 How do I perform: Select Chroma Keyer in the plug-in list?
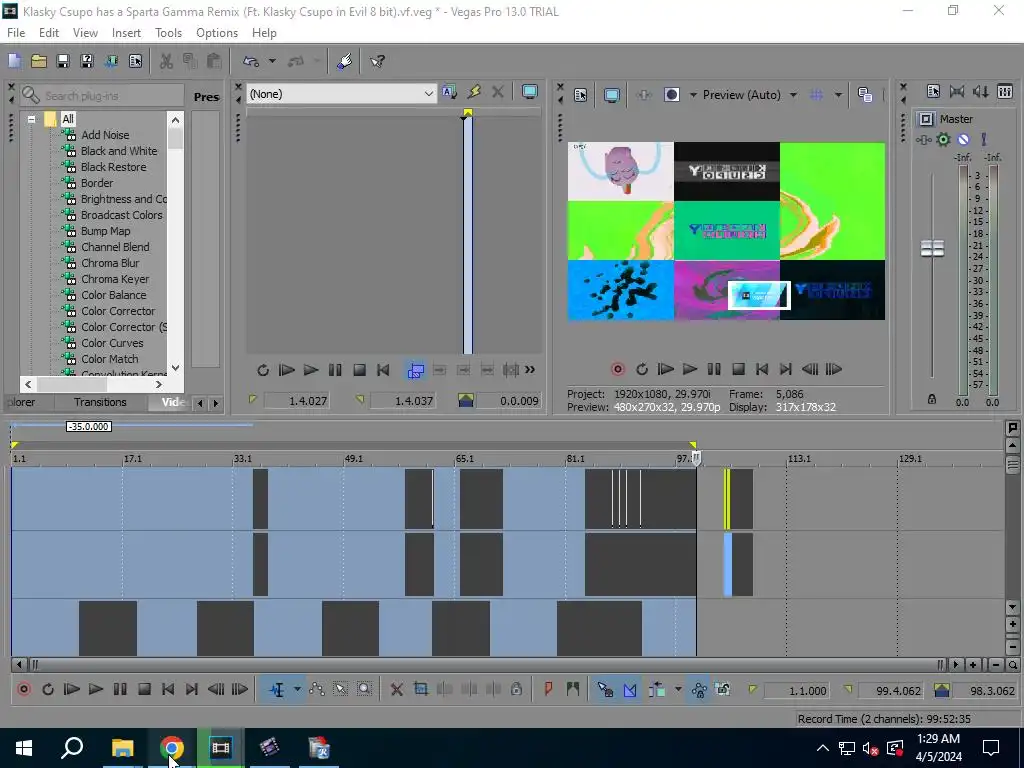115,279
